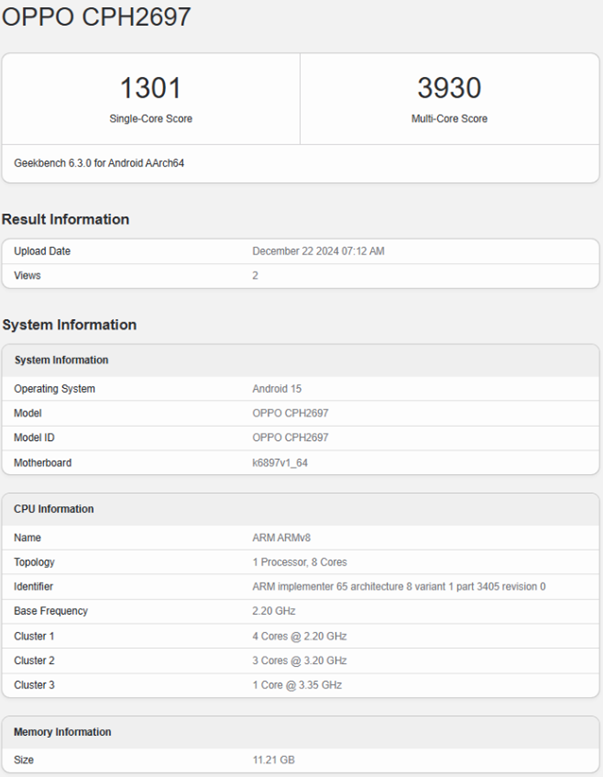This screenshot has width=603, height=777.
Task: Click the Single-Core Score label
Action: click(151, 119)
